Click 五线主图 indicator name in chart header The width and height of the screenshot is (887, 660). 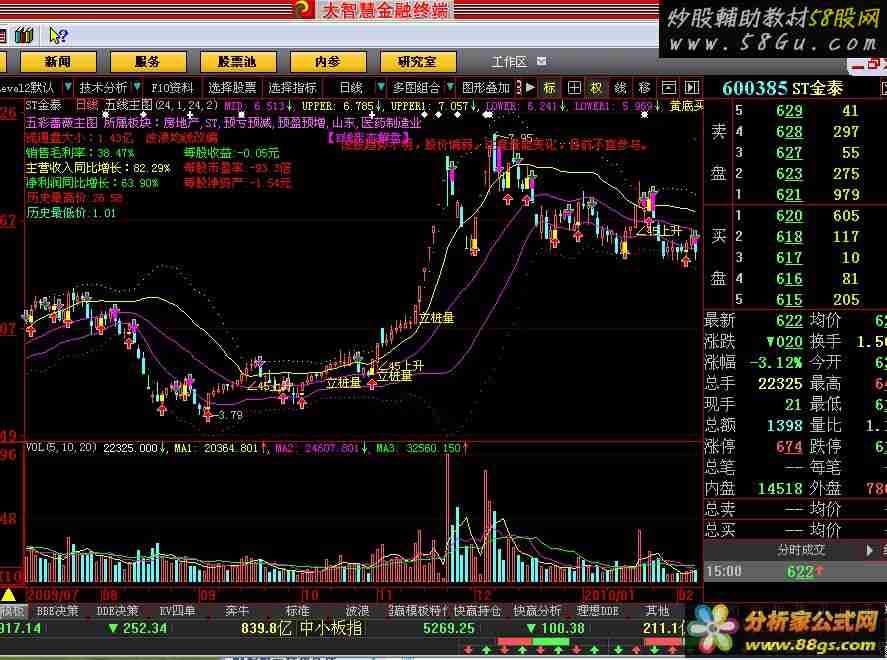tap(129, 105)
